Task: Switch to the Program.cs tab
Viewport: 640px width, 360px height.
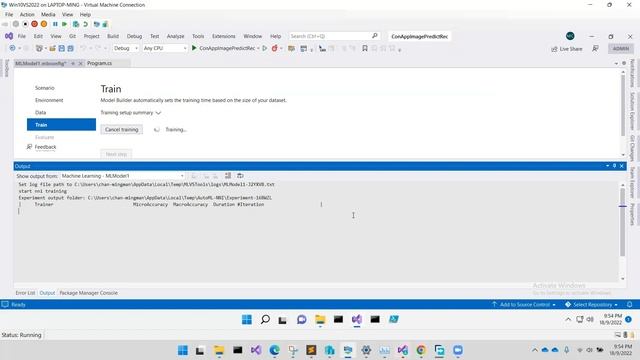Action: pos(99,63)
